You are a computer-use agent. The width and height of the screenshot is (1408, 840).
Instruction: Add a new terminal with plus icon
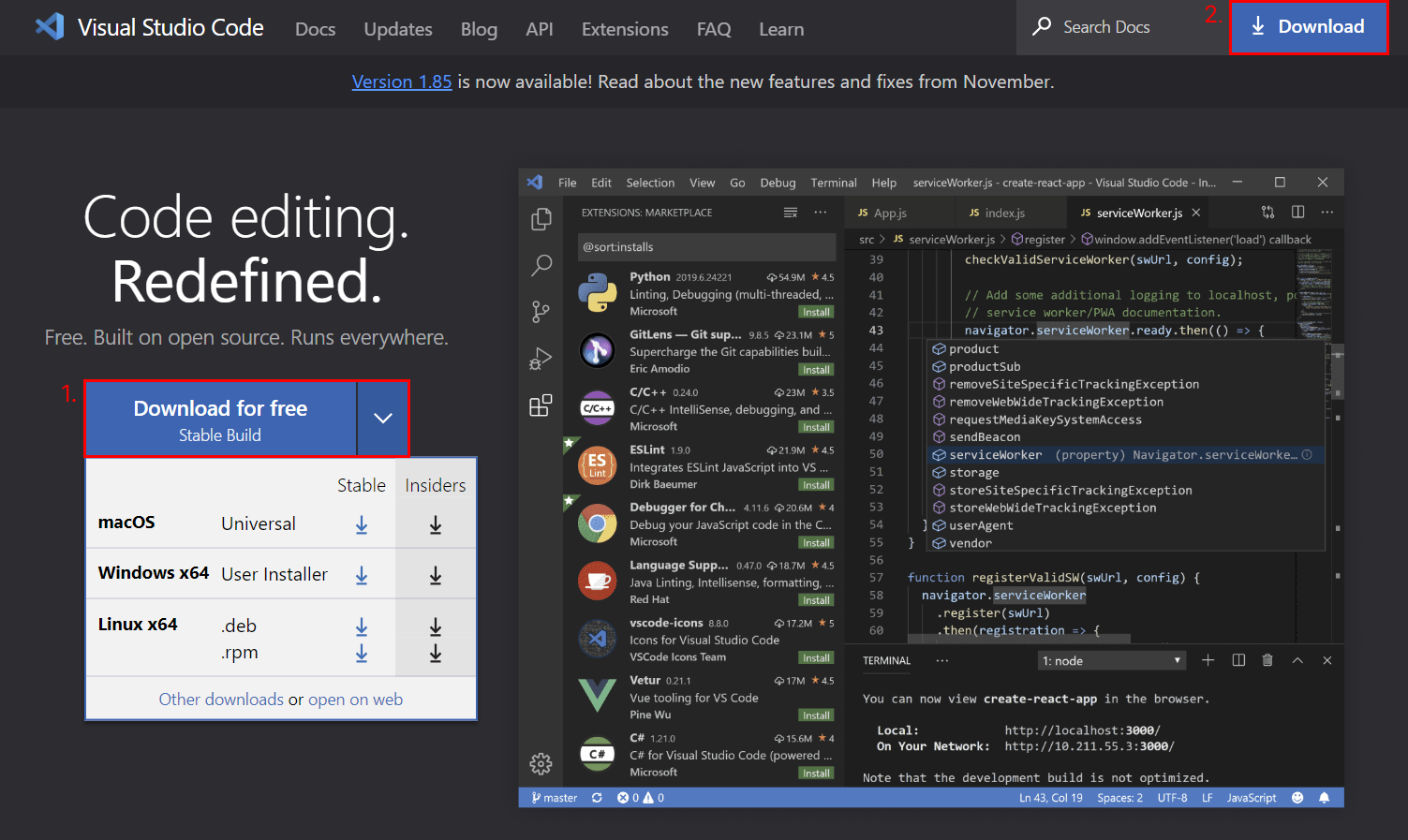tap(1208, 660)
